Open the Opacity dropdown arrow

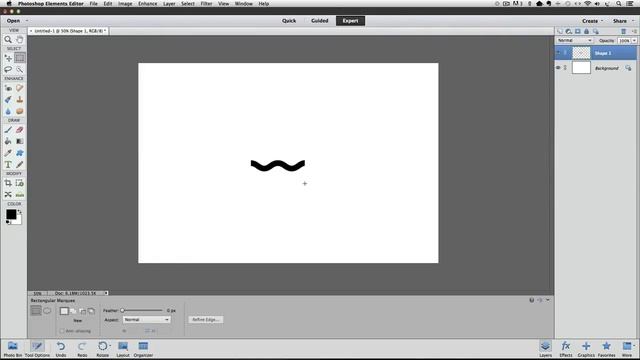coord(634,40)
